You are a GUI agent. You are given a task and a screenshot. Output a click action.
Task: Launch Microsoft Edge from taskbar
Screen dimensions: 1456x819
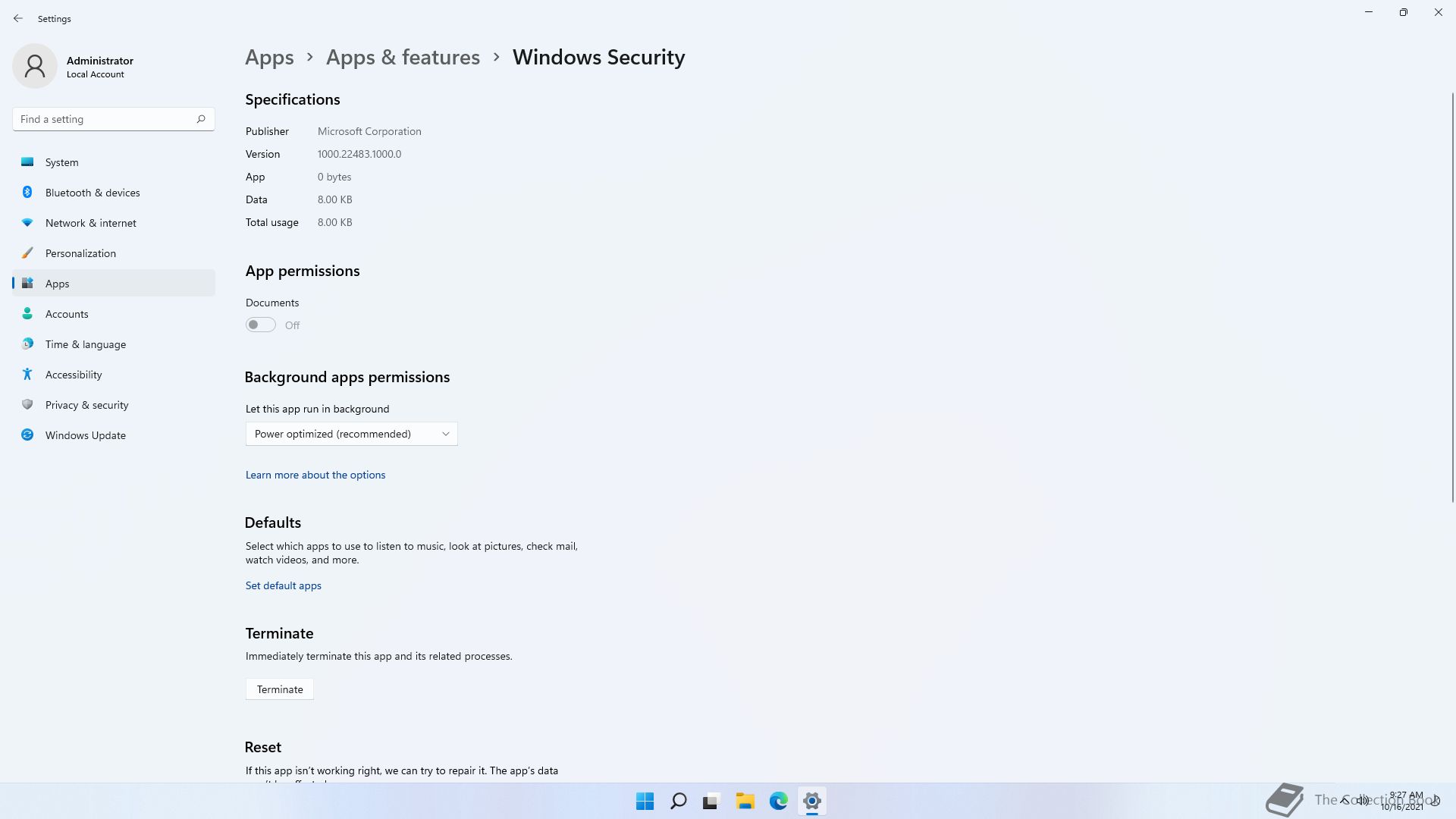pyautogui.click(x=778, y=801)
